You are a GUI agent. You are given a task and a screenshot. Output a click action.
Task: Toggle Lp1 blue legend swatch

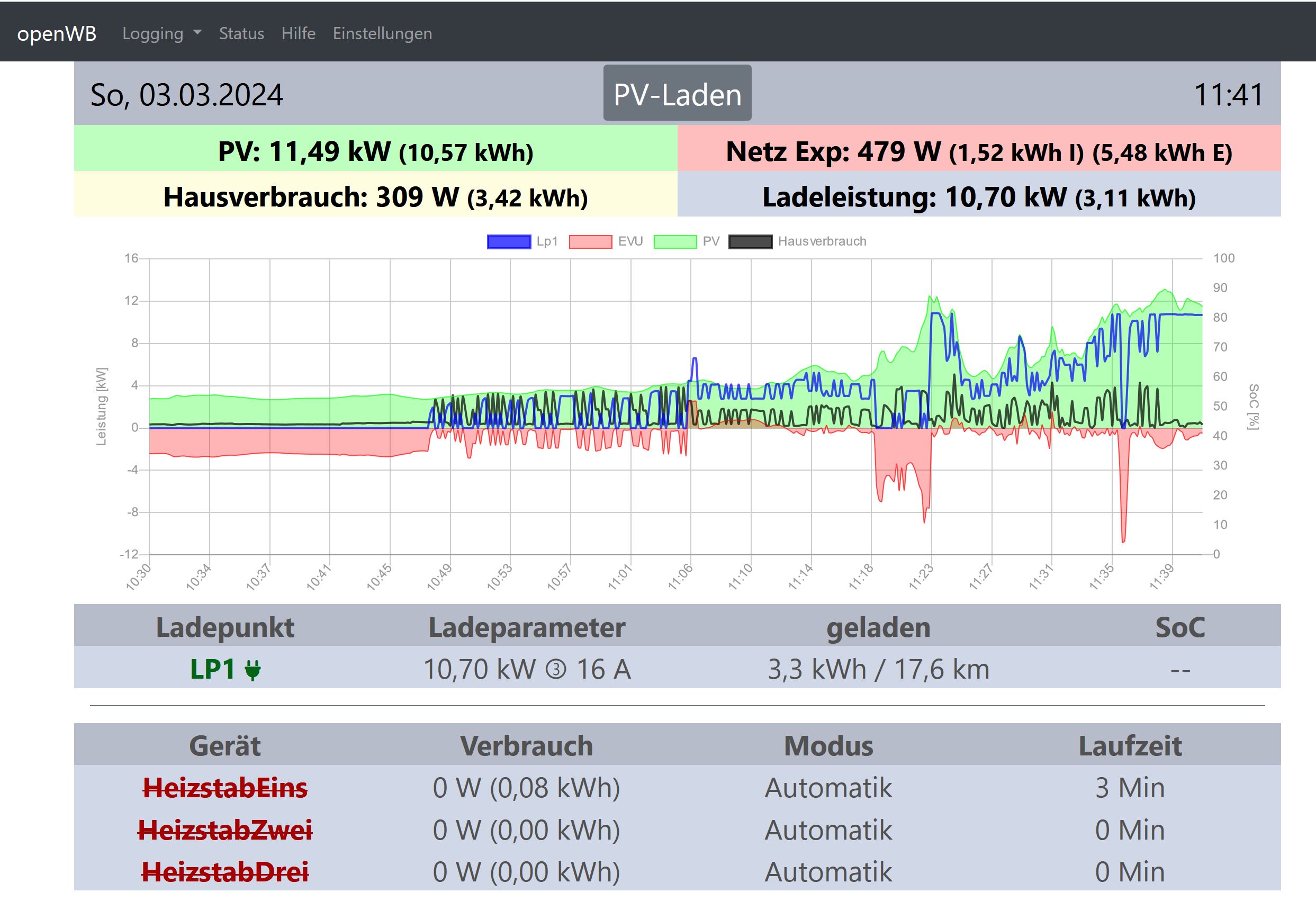coord(509,242)
